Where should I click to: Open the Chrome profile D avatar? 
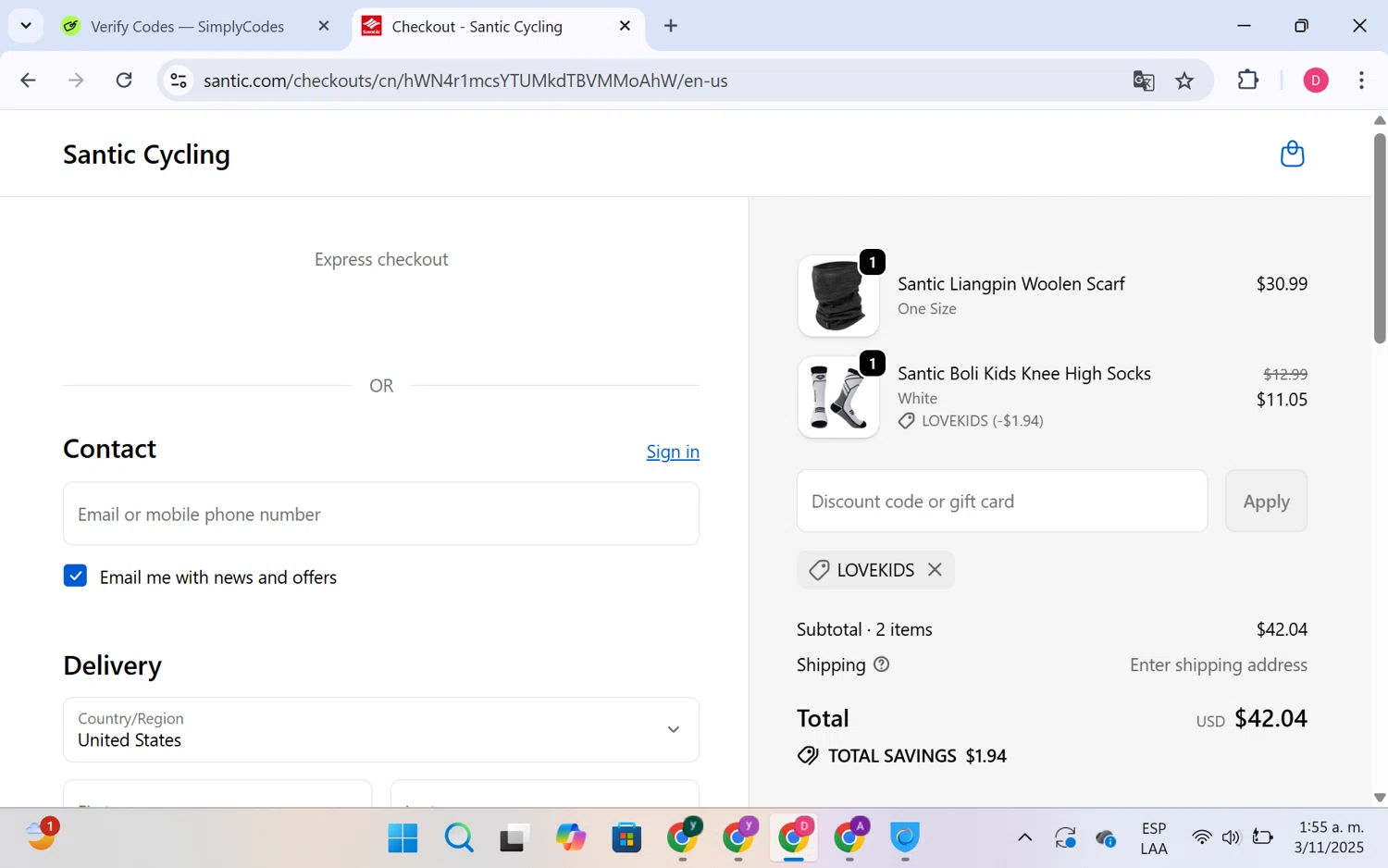click(1316, 81)
